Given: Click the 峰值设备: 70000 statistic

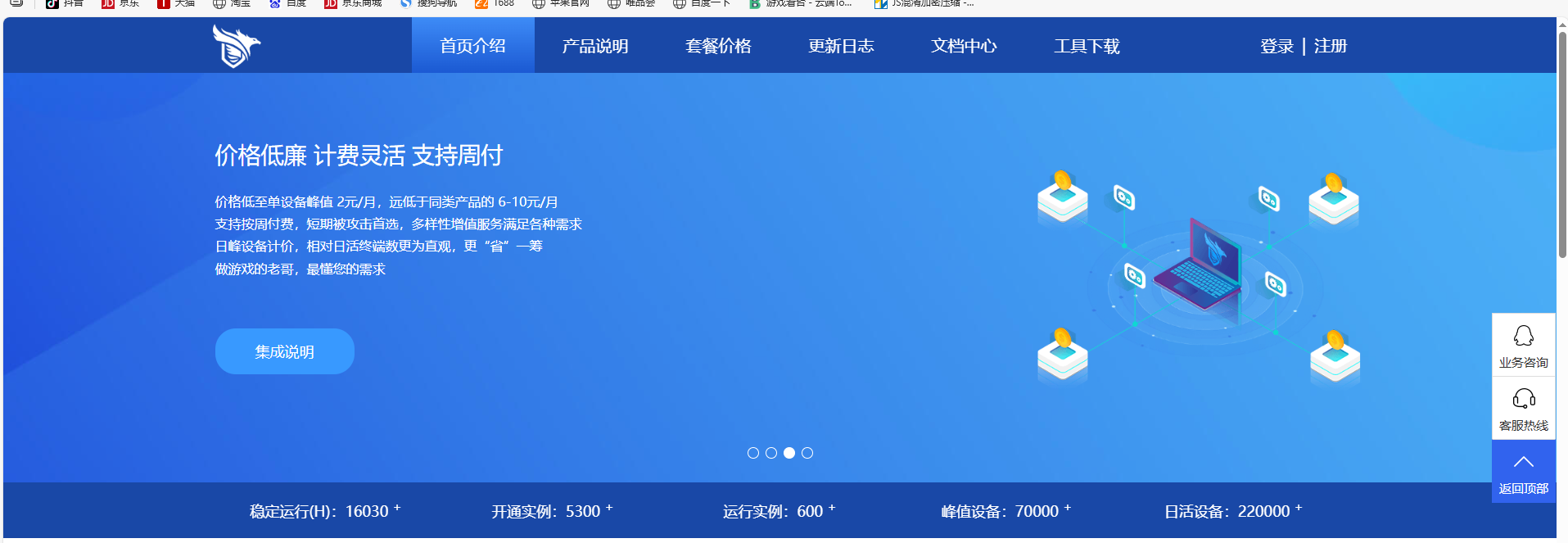Looking at the screenshot, I should (x=1005, y=511).
